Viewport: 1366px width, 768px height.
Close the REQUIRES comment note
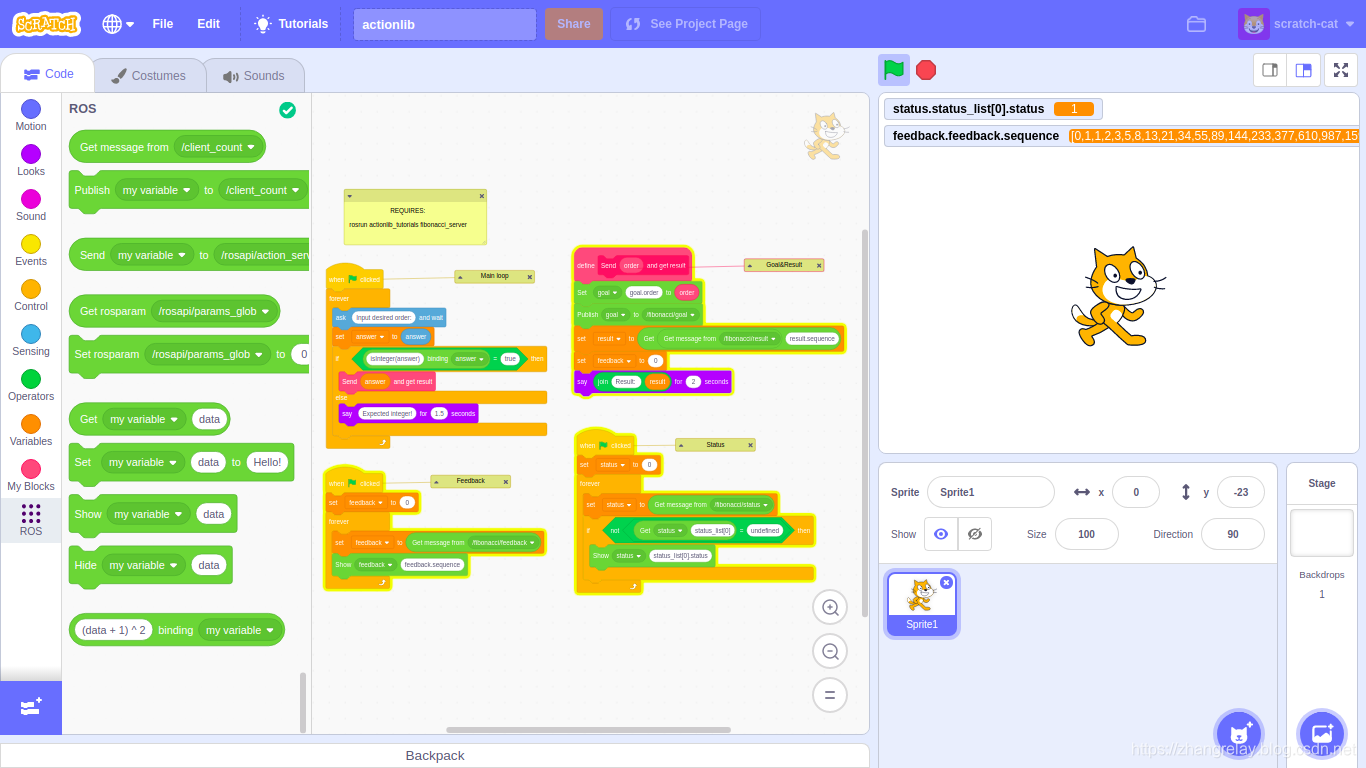coord(481,196)
